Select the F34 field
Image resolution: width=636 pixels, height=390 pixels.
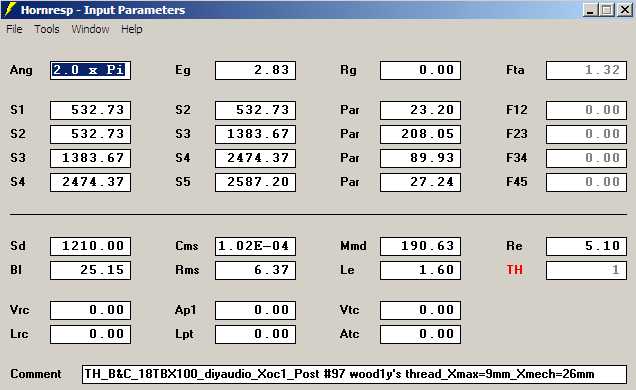[x=586, y=158]
